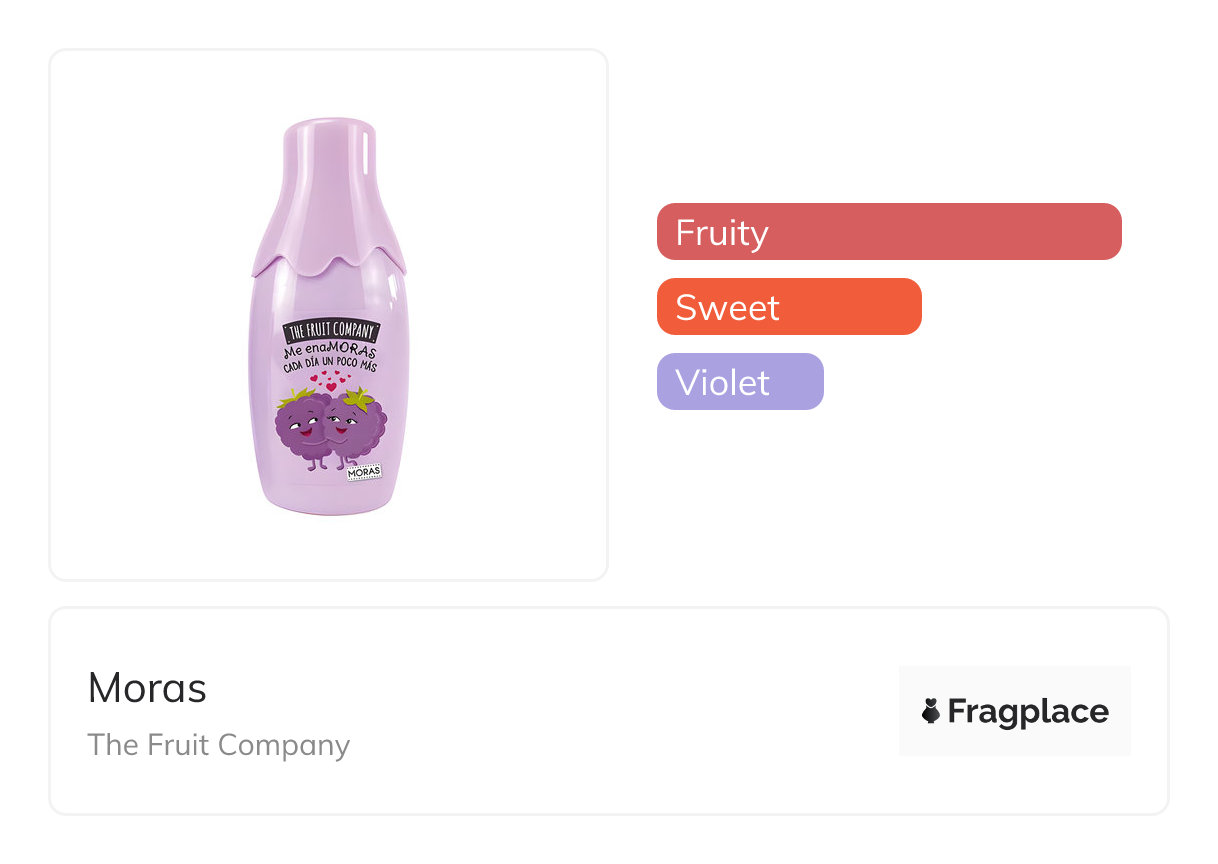
Task: Click the pink hearts above the blackberries
Action: click(x=330, y=382)
